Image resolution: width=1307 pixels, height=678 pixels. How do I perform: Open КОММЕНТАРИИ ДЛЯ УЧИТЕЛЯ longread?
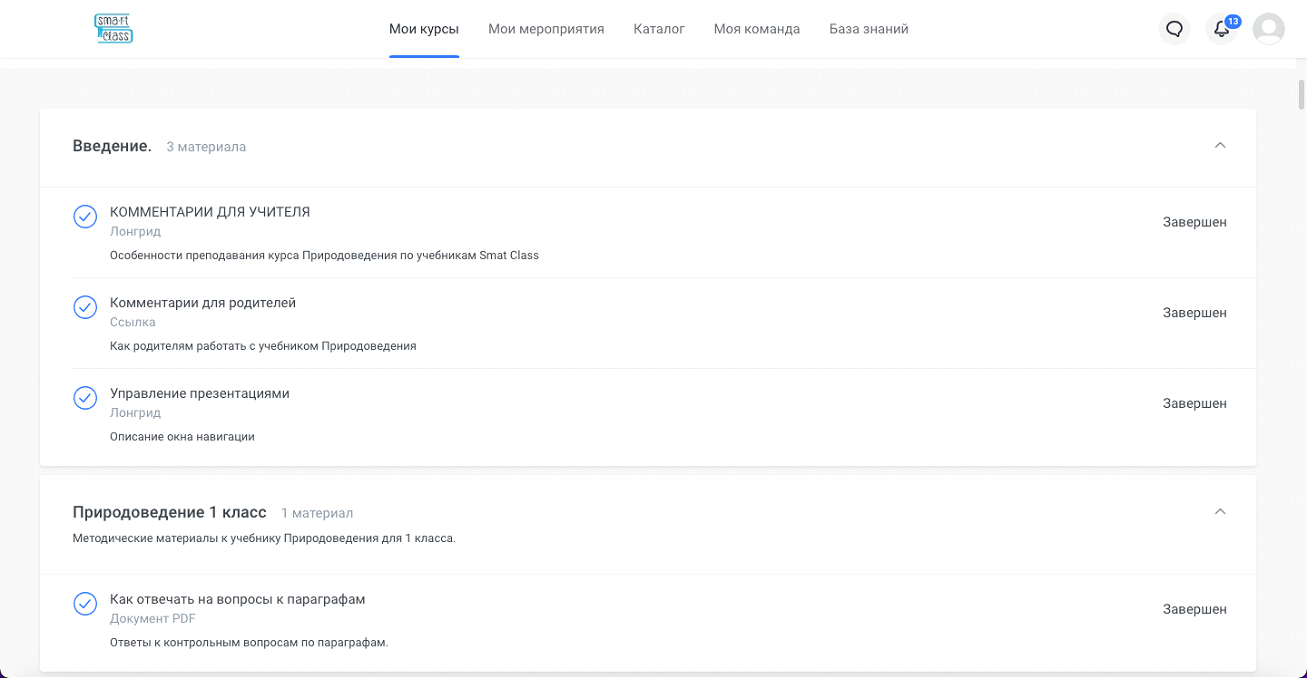(210, 212)
